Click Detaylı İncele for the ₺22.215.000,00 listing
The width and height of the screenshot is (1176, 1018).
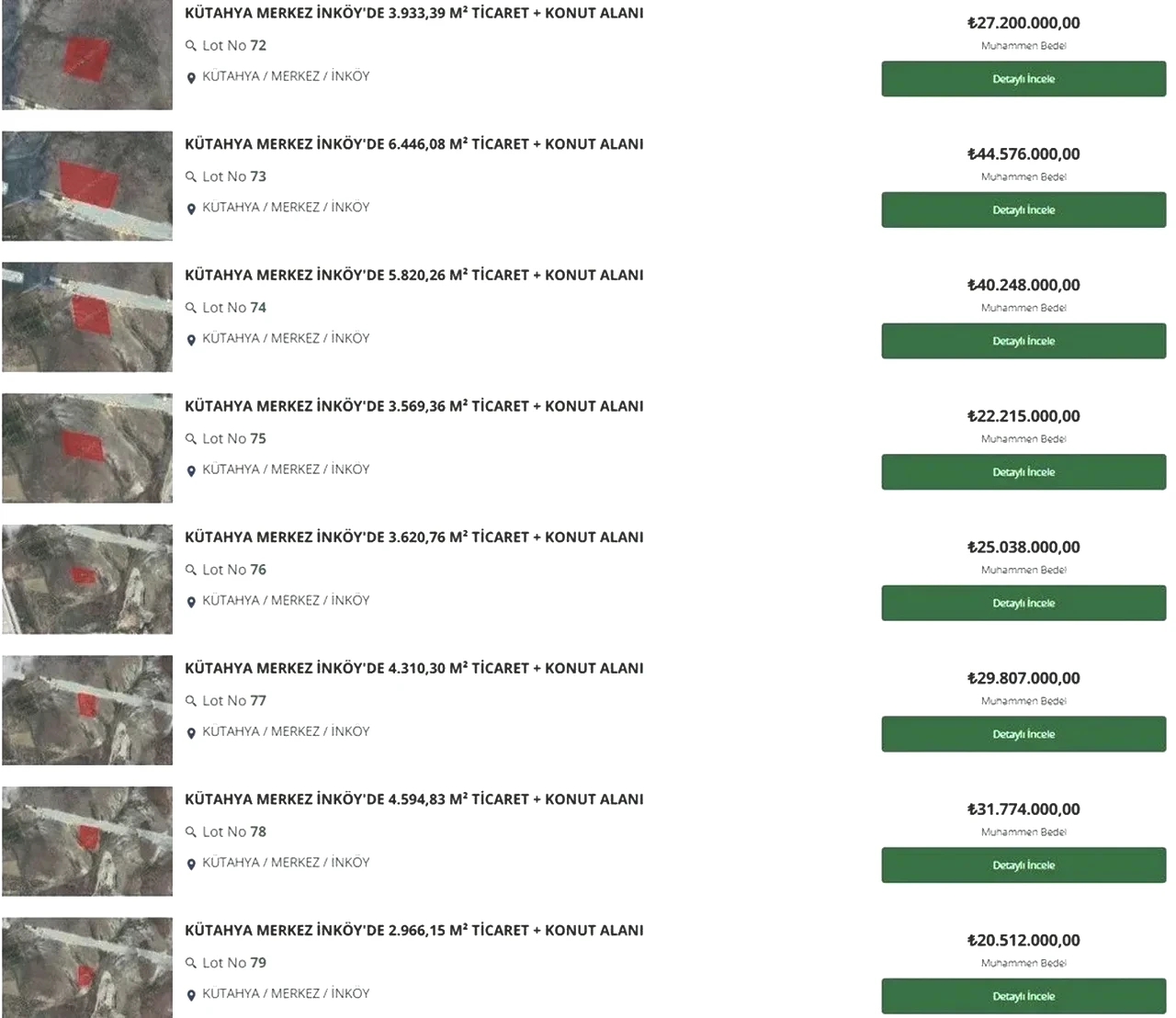coord(1023,472)
